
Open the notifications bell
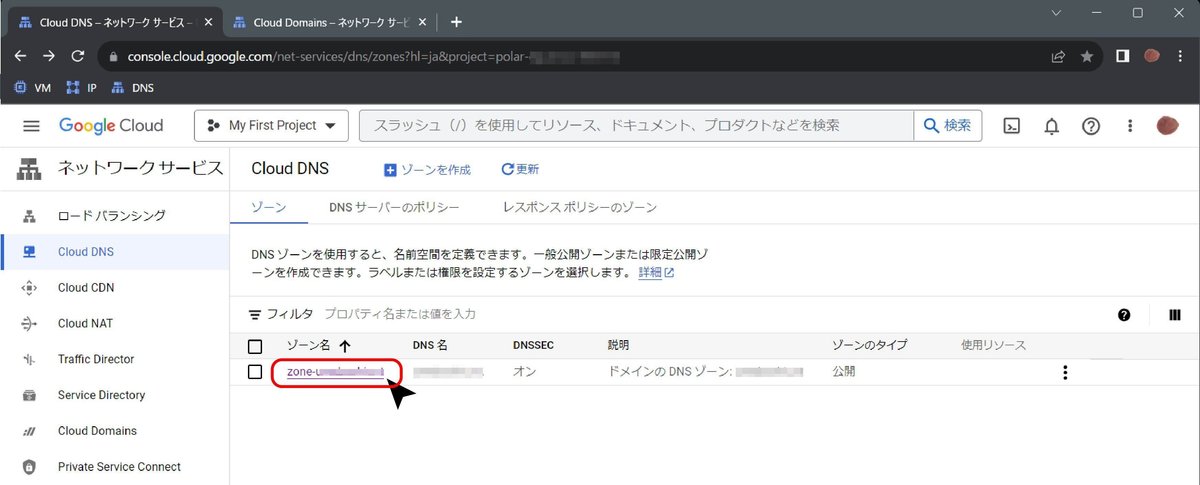pyautogui.click(x=1052, y=126)
